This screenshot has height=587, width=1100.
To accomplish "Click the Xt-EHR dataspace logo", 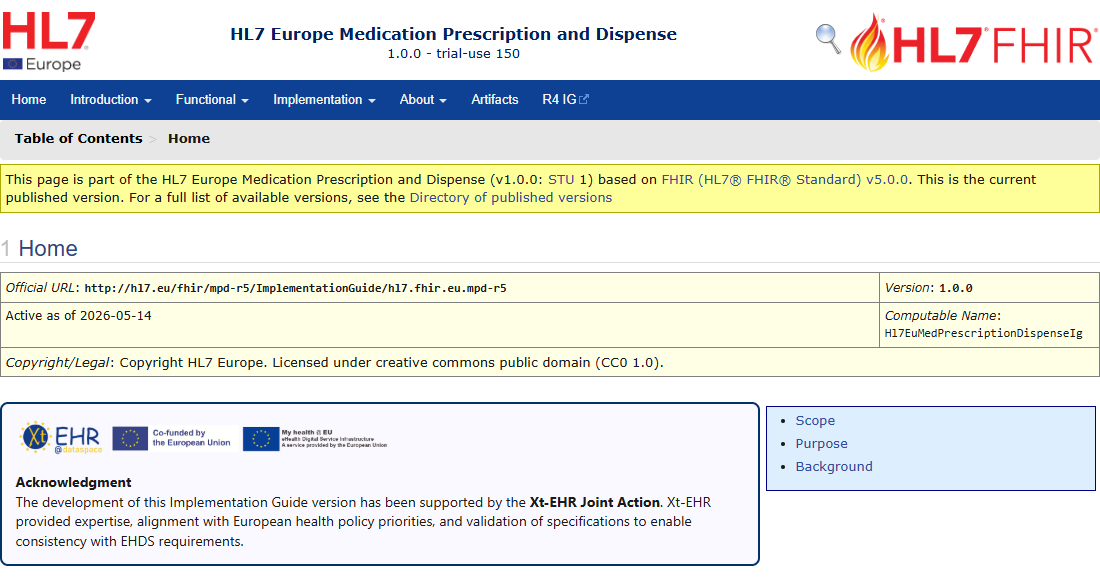I will pyautogui.click(x=61, y=438).
